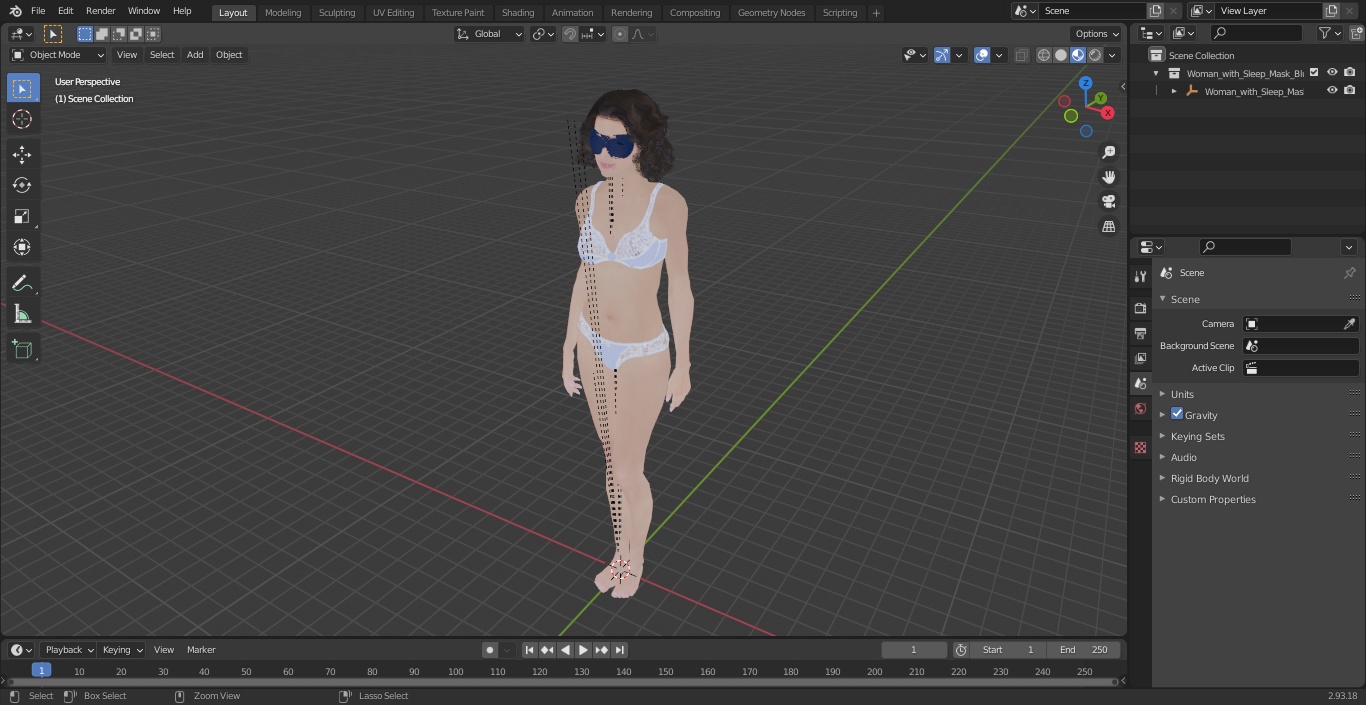Toggle the Gravity checkbox

click(x=1177, y=414)
